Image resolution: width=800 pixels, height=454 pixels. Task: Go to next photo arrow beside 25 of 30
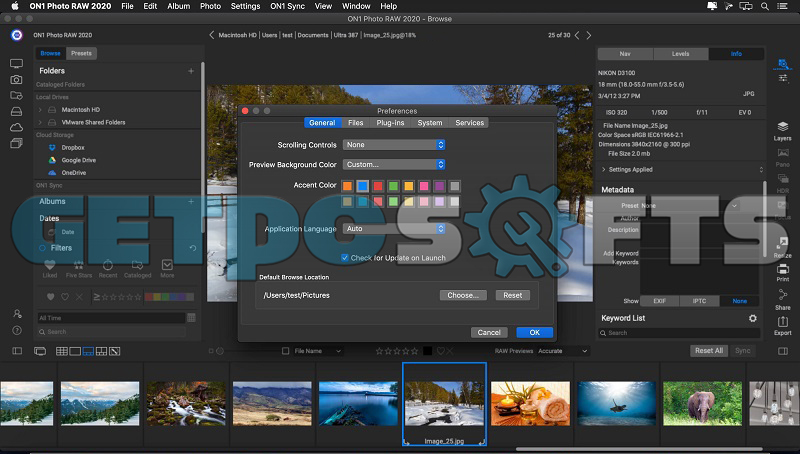[x=589, y=35]
